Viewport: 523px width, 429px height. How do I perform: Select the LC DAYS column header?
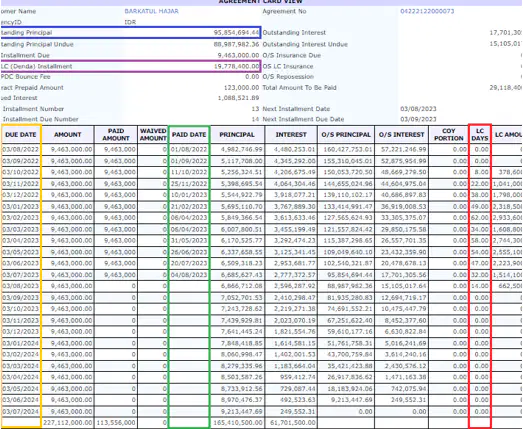pyautogui.click(x=480, y=134)
